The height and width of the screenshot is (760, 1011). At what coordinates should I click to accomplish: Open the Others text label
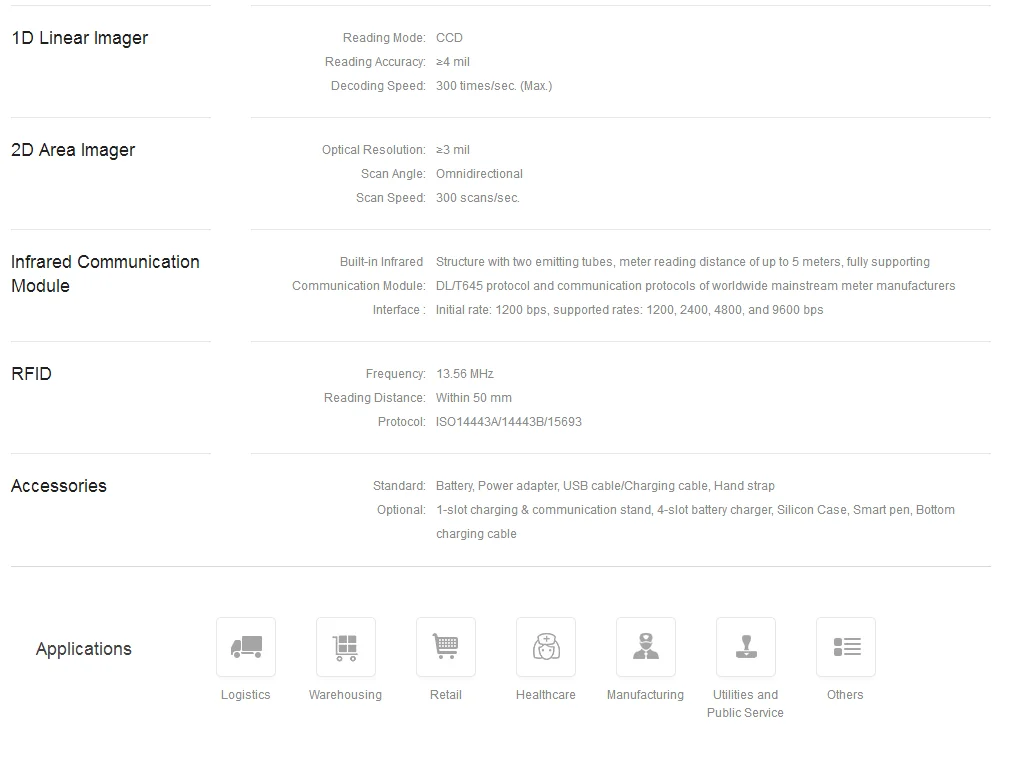click(x=845, y=695)
